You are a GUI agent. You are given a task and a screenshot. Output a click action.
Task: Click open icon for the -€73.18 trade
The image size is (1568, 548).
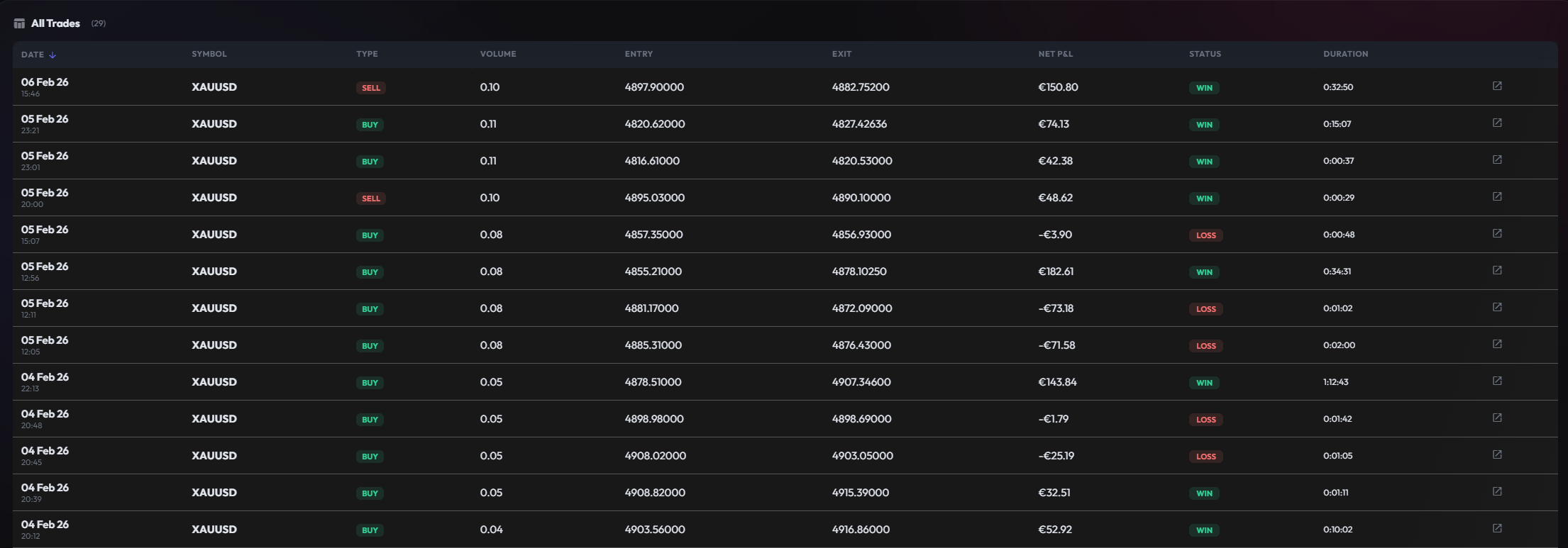pyautogui.click(x=1497, y=307)
